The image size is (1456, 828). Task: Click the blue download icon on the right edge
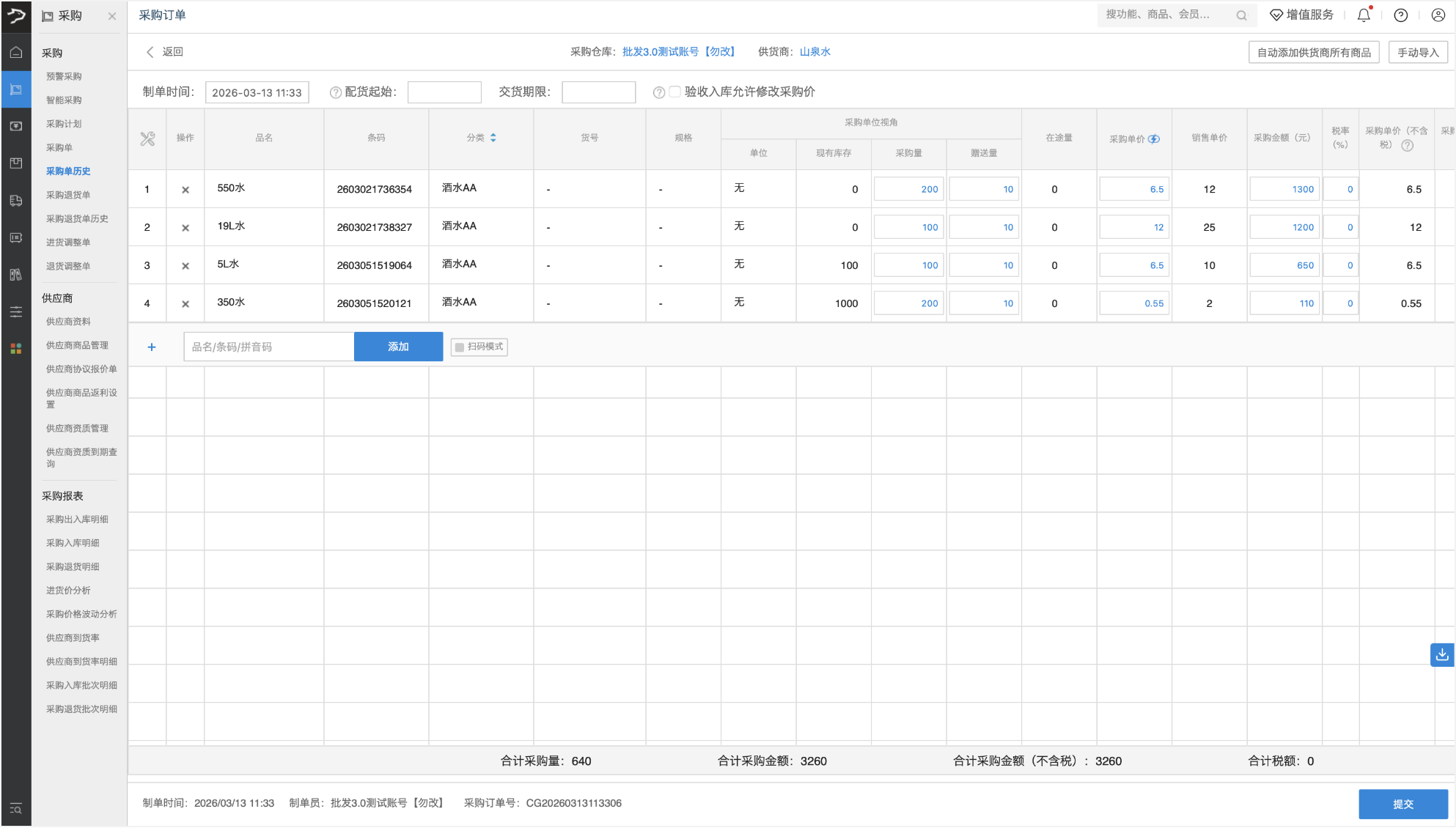tap(1442, 654)
